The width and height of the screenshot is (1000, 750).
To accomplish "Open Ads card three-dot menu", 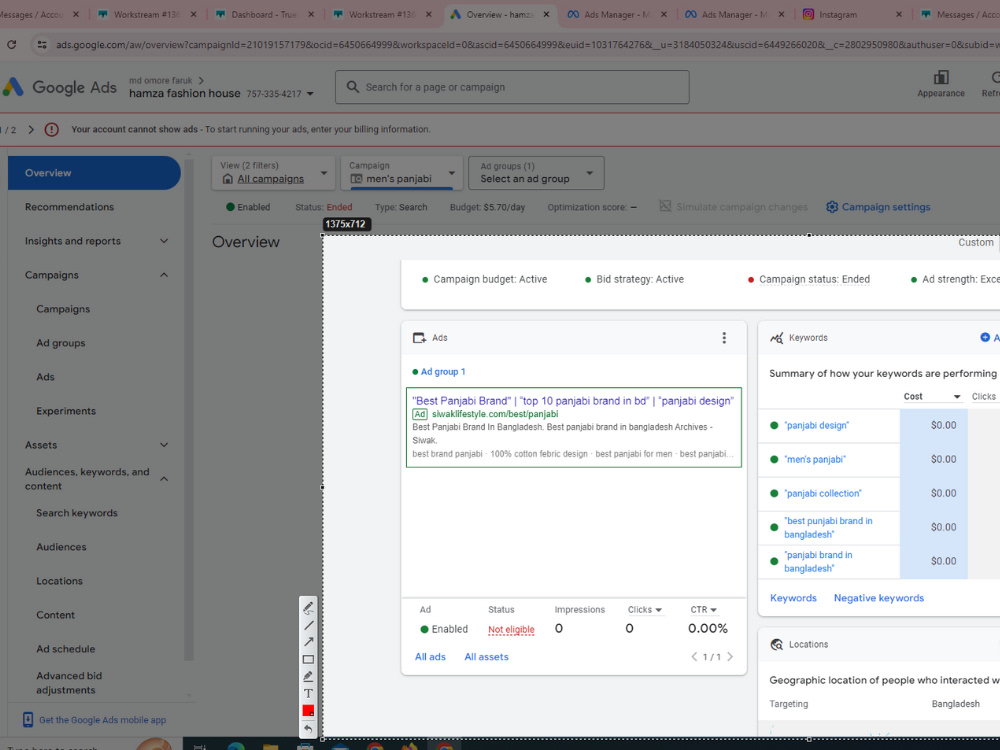I will click(724, 337).
